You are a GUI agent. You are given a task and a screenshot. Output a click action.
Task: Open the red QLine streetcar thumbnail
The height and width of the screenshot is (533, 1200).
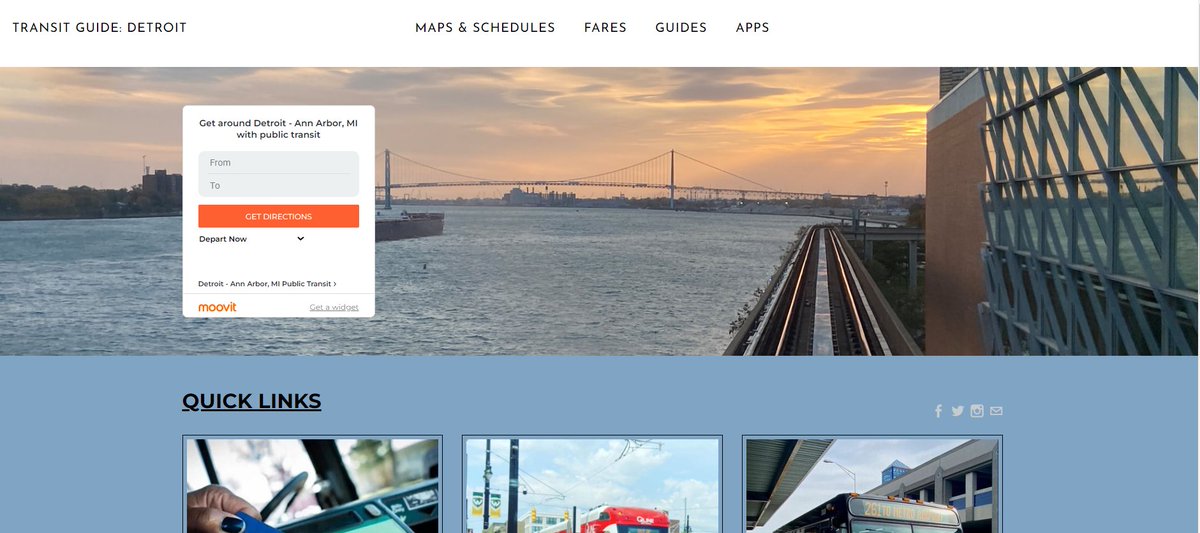pos(592,484)
